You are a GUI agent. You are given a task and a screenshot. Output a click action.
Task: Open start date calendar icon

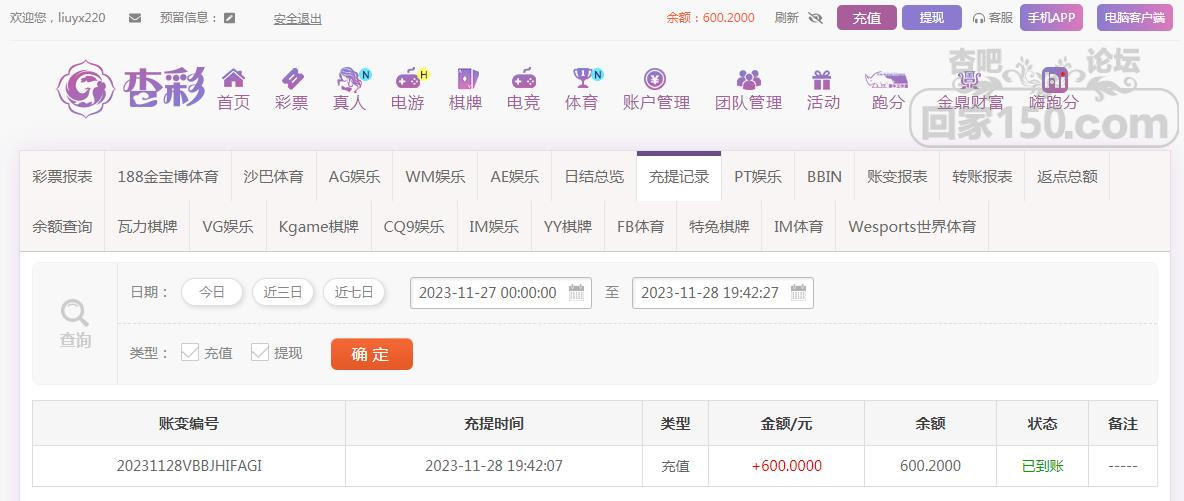576,292
